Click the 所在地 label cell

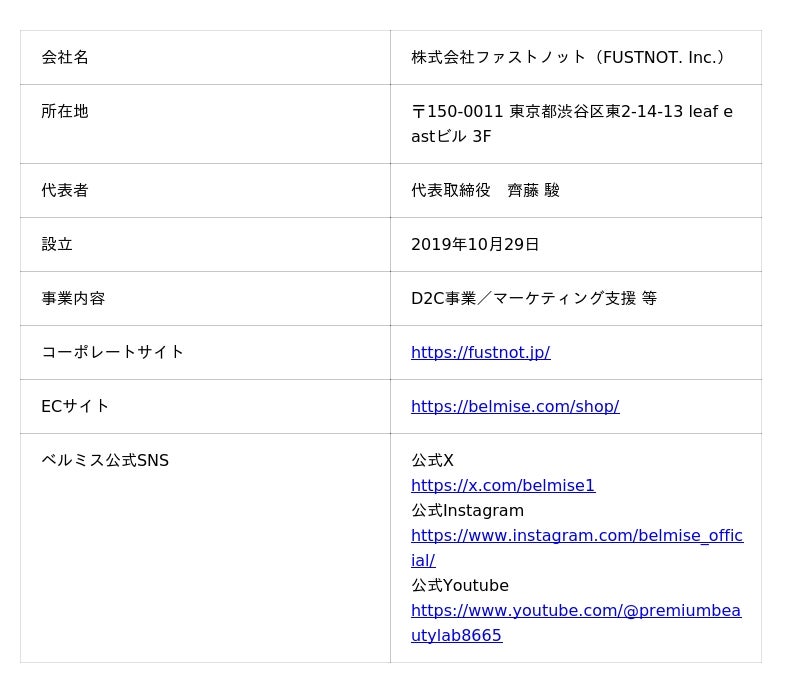click(65, 111)
